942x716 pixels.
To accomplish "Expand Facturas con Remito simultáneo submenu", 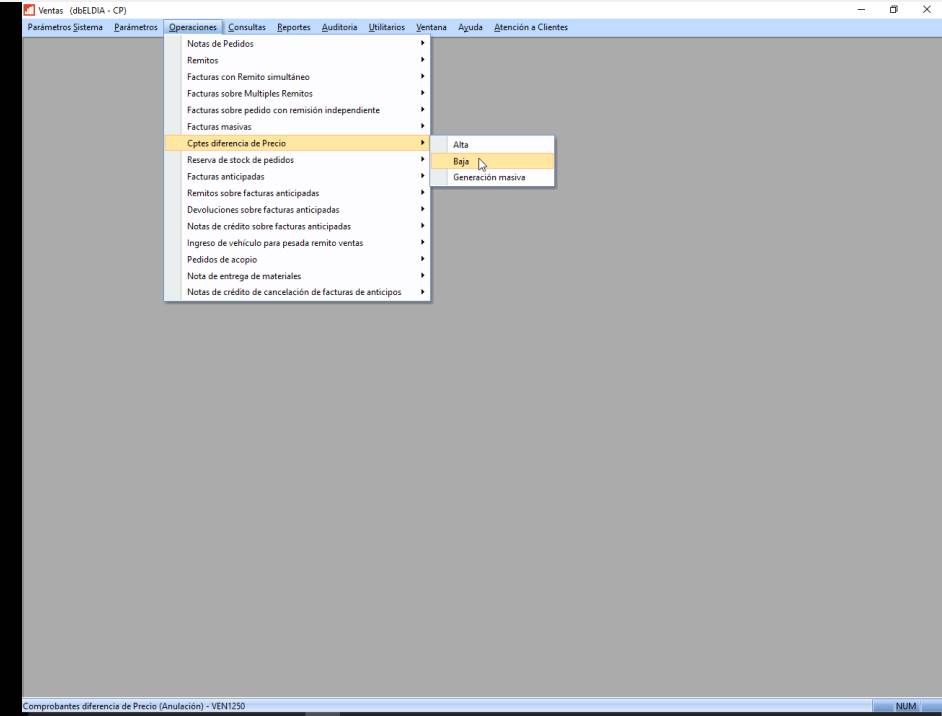I will click(x=255, y=77).
